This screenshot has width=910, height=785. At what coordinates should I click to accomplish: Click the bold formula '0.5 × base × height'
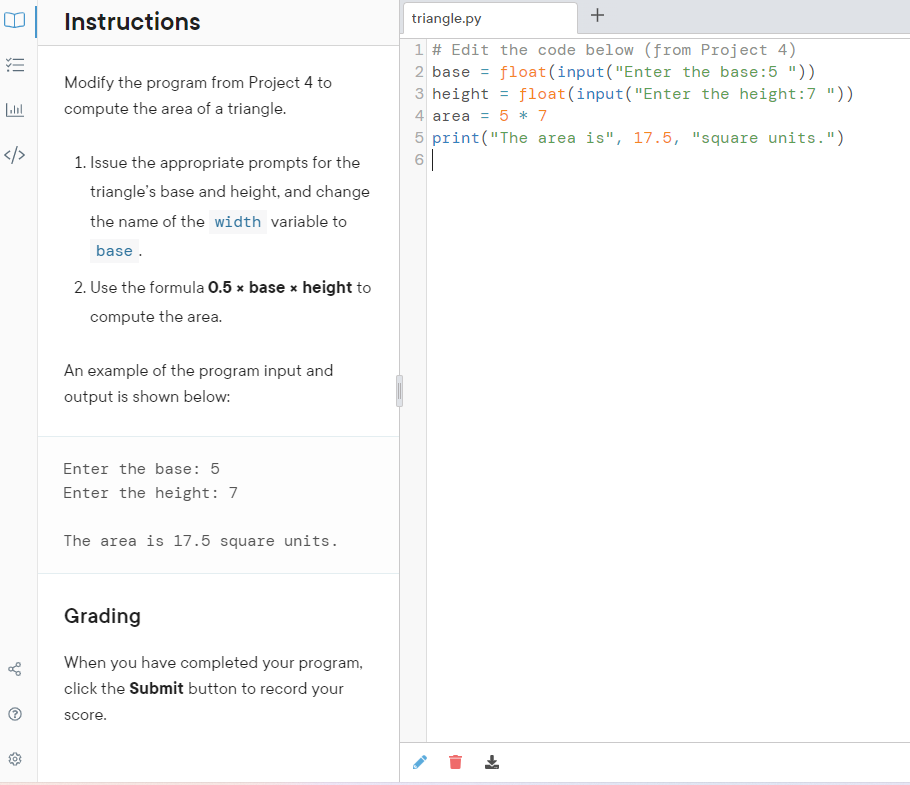280,288
